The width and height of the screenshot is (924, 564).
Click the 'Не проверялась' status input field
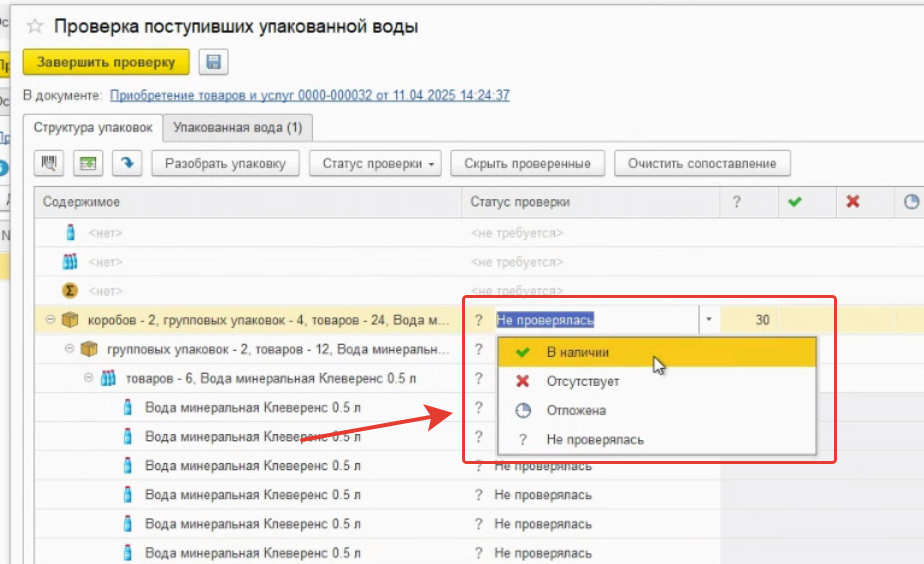point(594,320)
